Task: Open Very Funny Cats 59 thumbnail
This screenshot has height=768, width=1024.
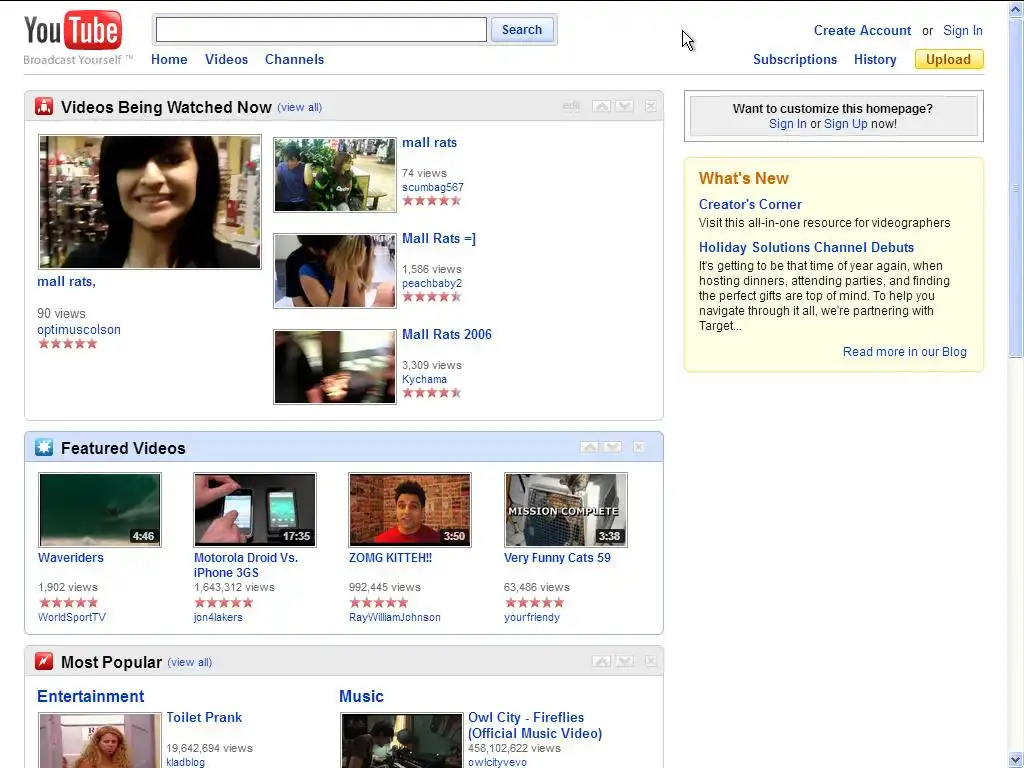Action: tap(566, 510)
